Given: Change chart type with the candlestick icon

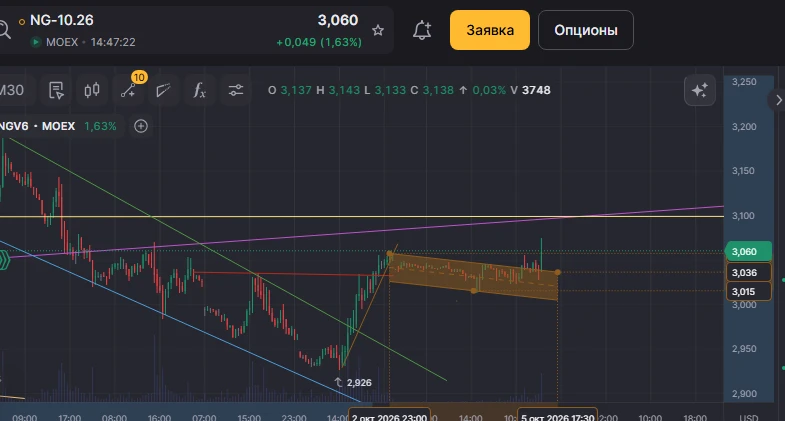Looking at the screenshot, I should [x=92, y=90].
